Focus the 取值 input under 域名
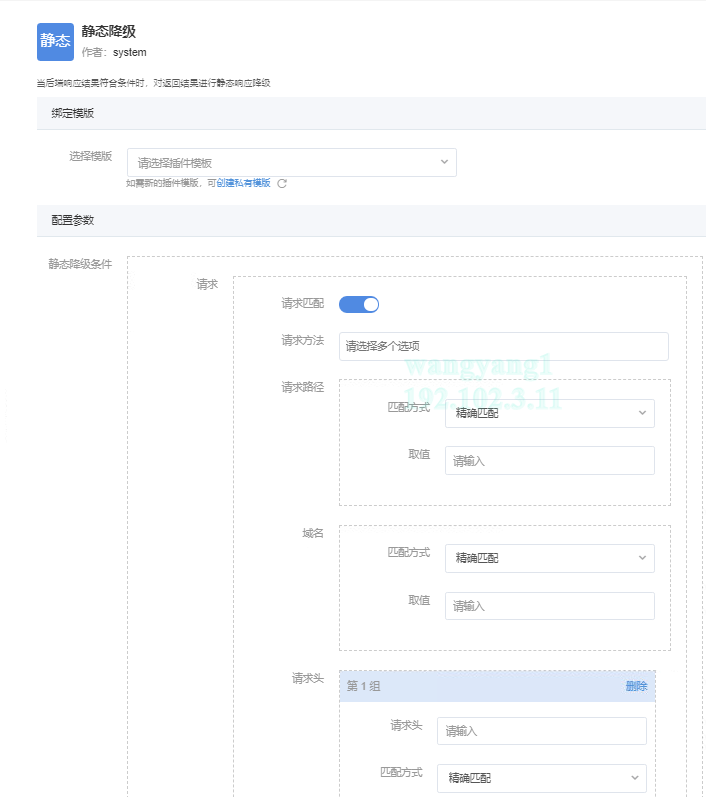 pyautogui.click(x=549, y=606)
